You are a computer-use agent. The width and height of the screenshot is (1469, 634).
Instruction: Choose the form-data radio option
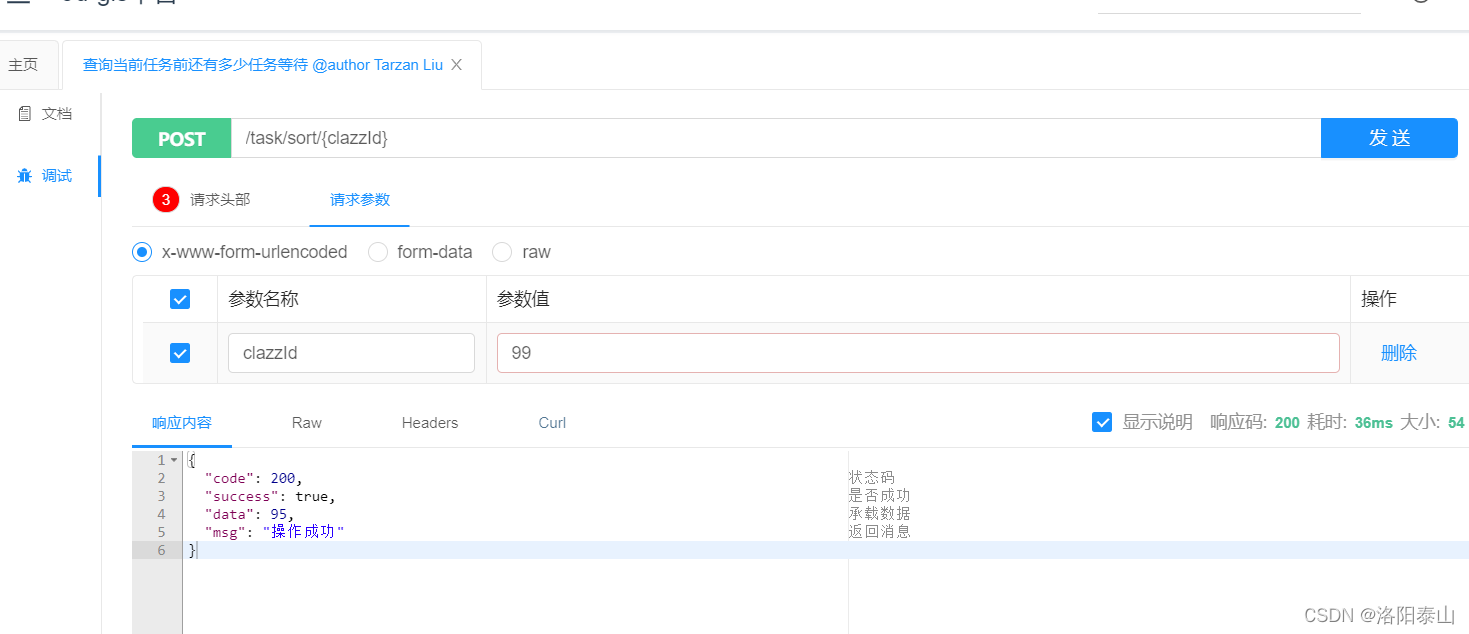(378, 252)
